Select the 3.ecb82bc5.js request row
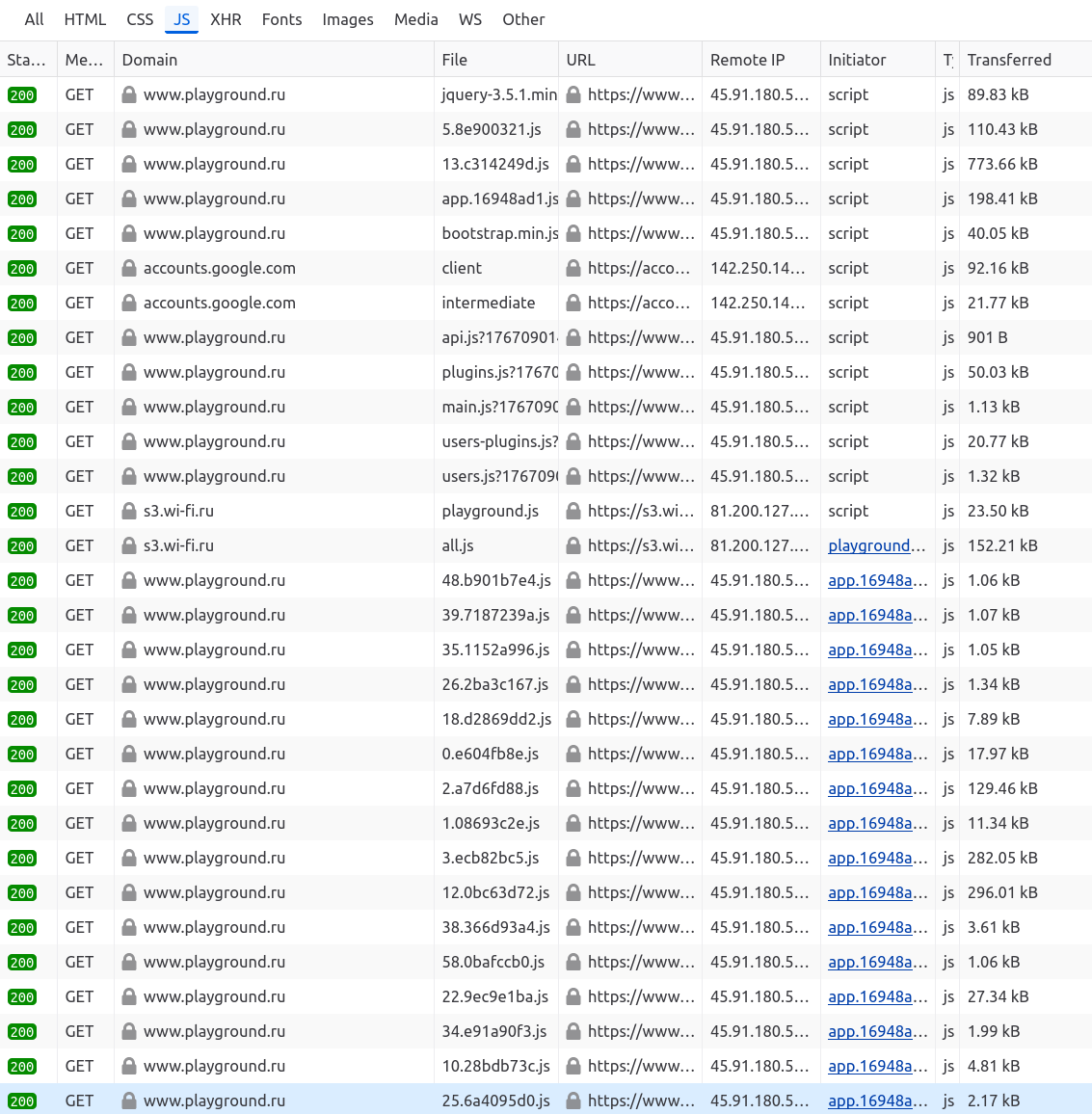This screenshot has height=1114, width=1092. click(491, 858)
